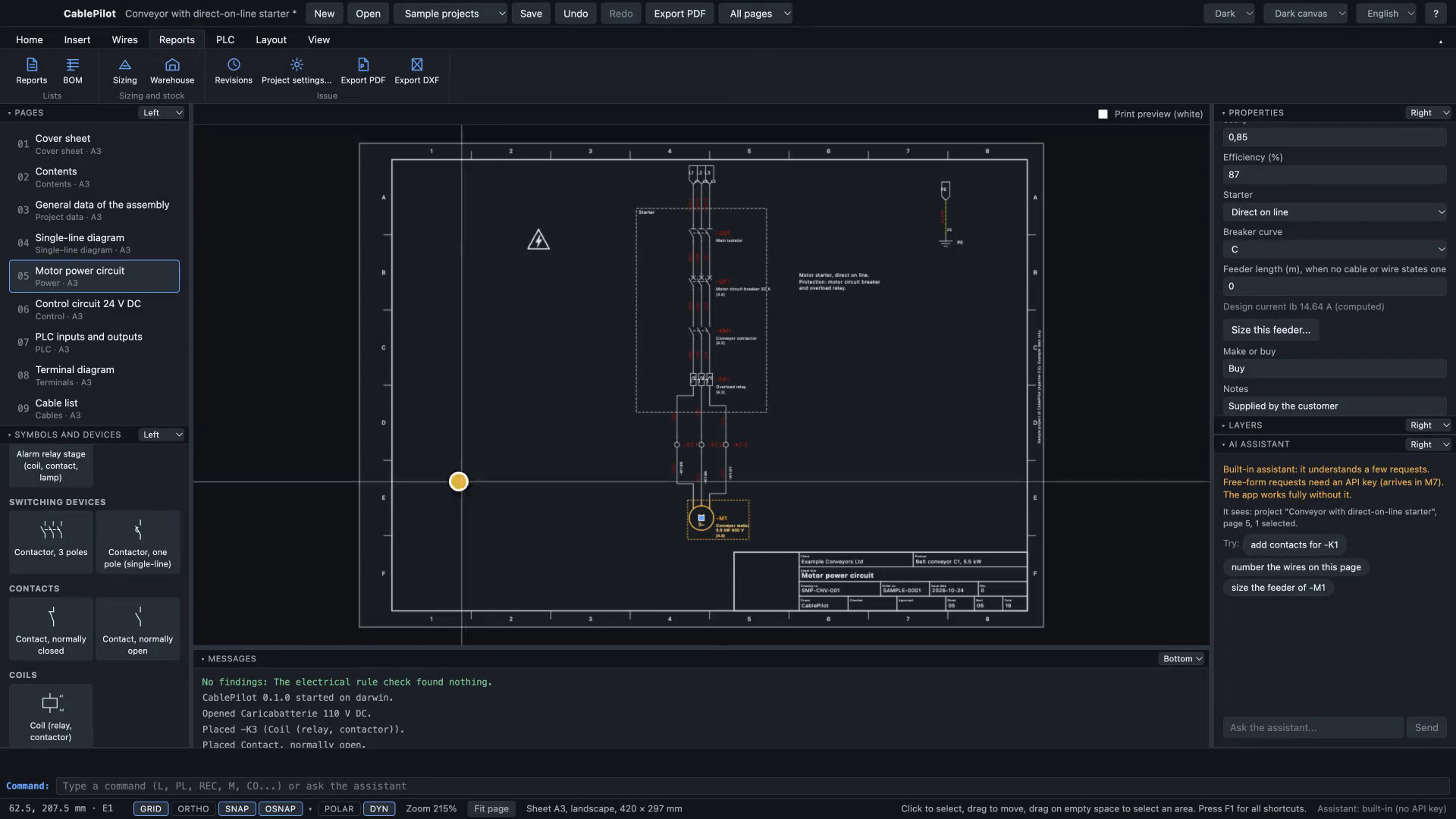1456x819 pixels.
Task: Click the Efficiency (%) input field
Action: coord(1335,175)
